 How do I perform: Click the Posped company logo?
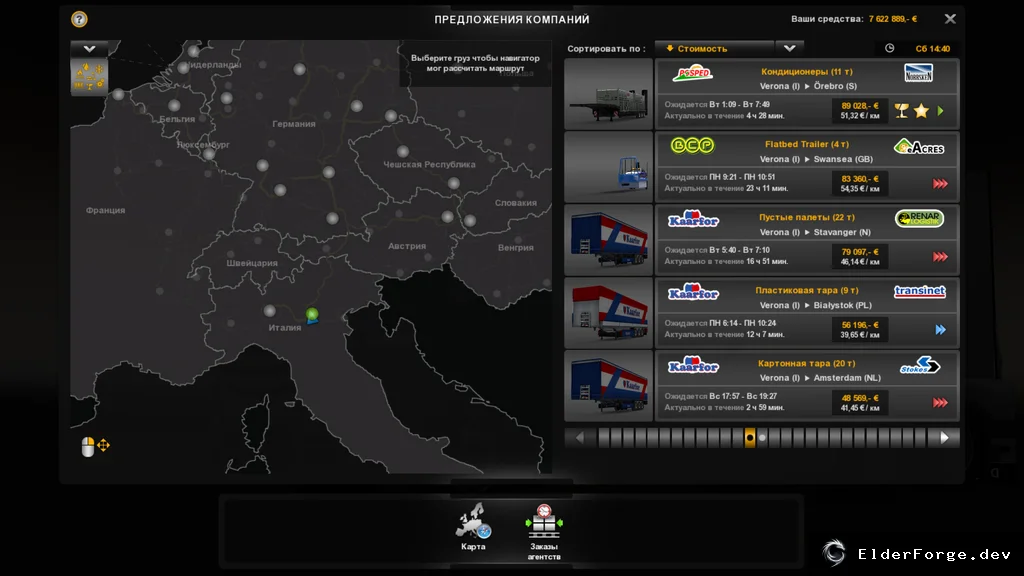coord(692,72)
